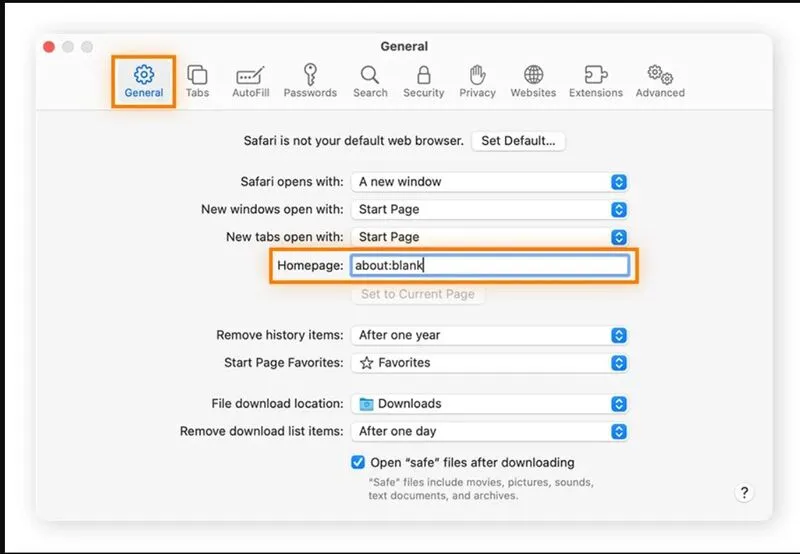Close the preferences window with red button
Screen dimensions: 800x554
(x=49, y=47)
